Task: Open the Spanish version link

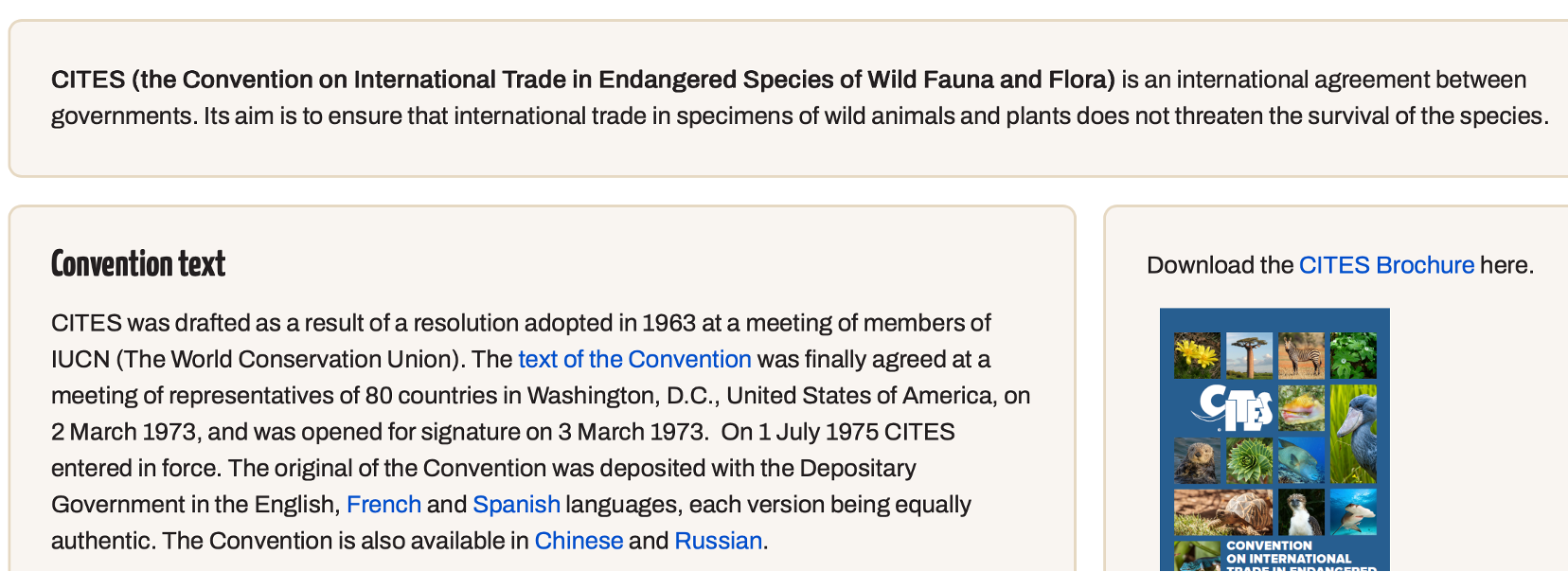Action: pos(516,505)
